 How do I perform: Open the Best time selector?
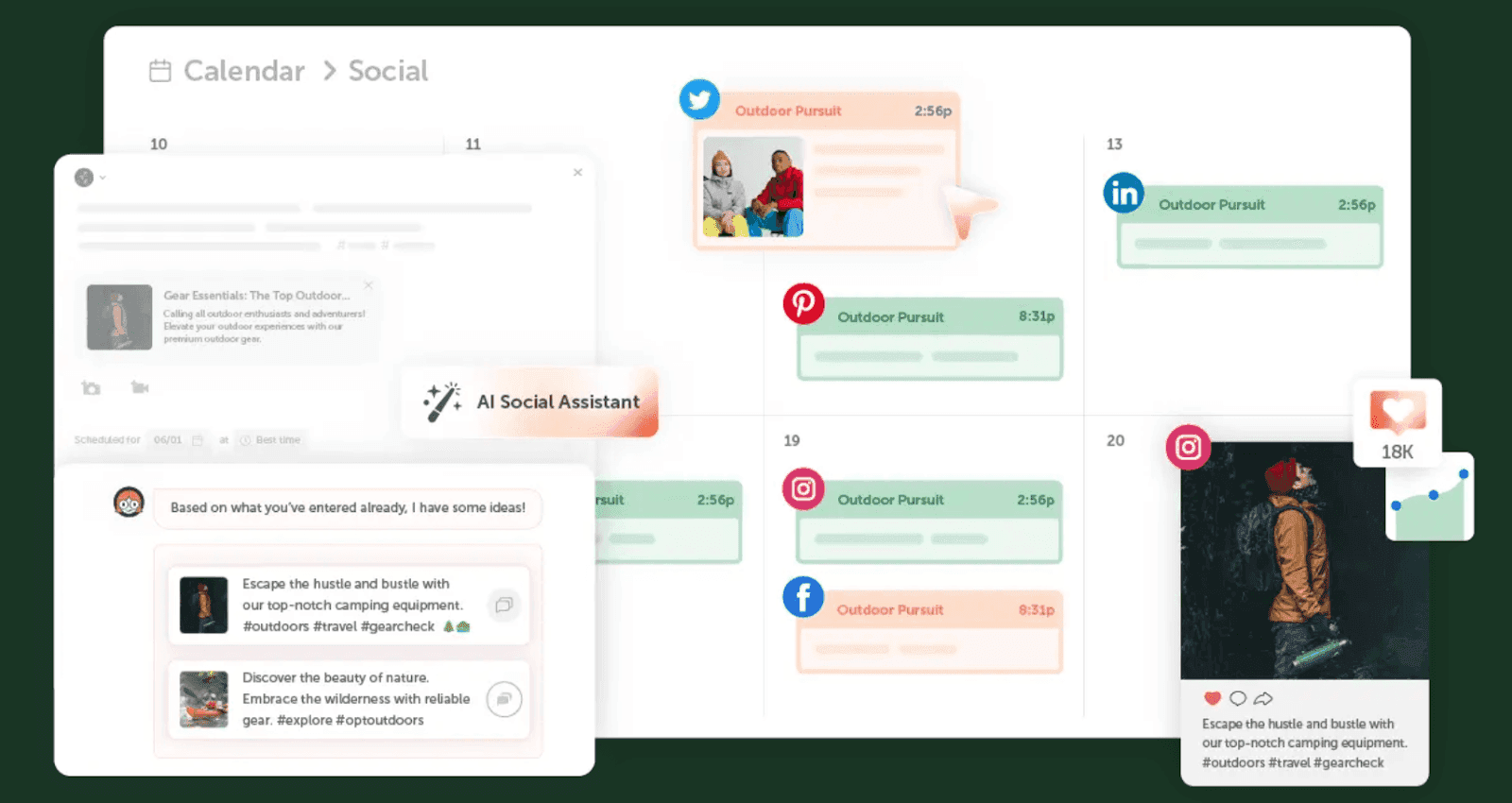(269, 440)
